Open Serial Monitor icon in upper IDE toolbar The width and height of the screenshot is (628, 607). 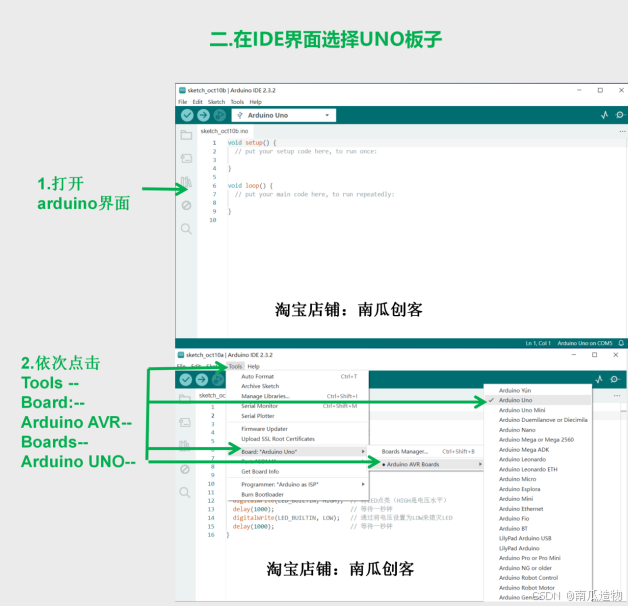[620, 115]
